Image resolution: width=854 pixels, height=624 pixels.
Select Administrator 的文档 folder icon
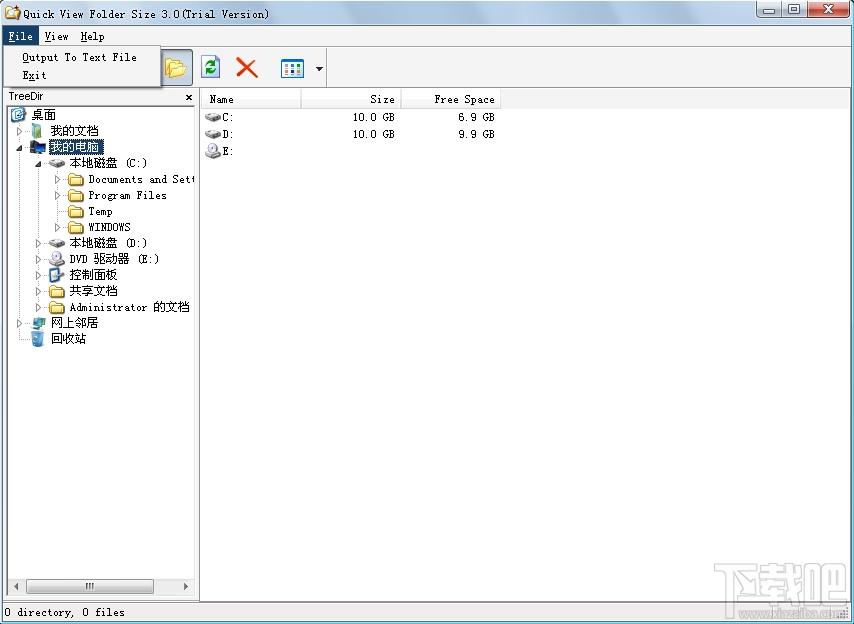click(57, 308)
